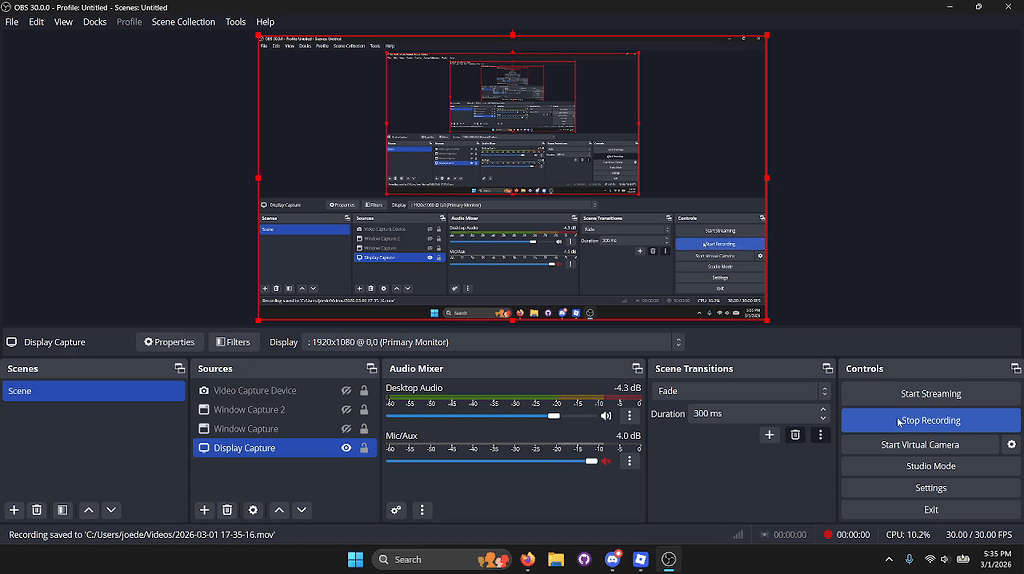Viewport: 1024px width, 574px height.
Task: Open the Help menu
Action: (265, 22)
